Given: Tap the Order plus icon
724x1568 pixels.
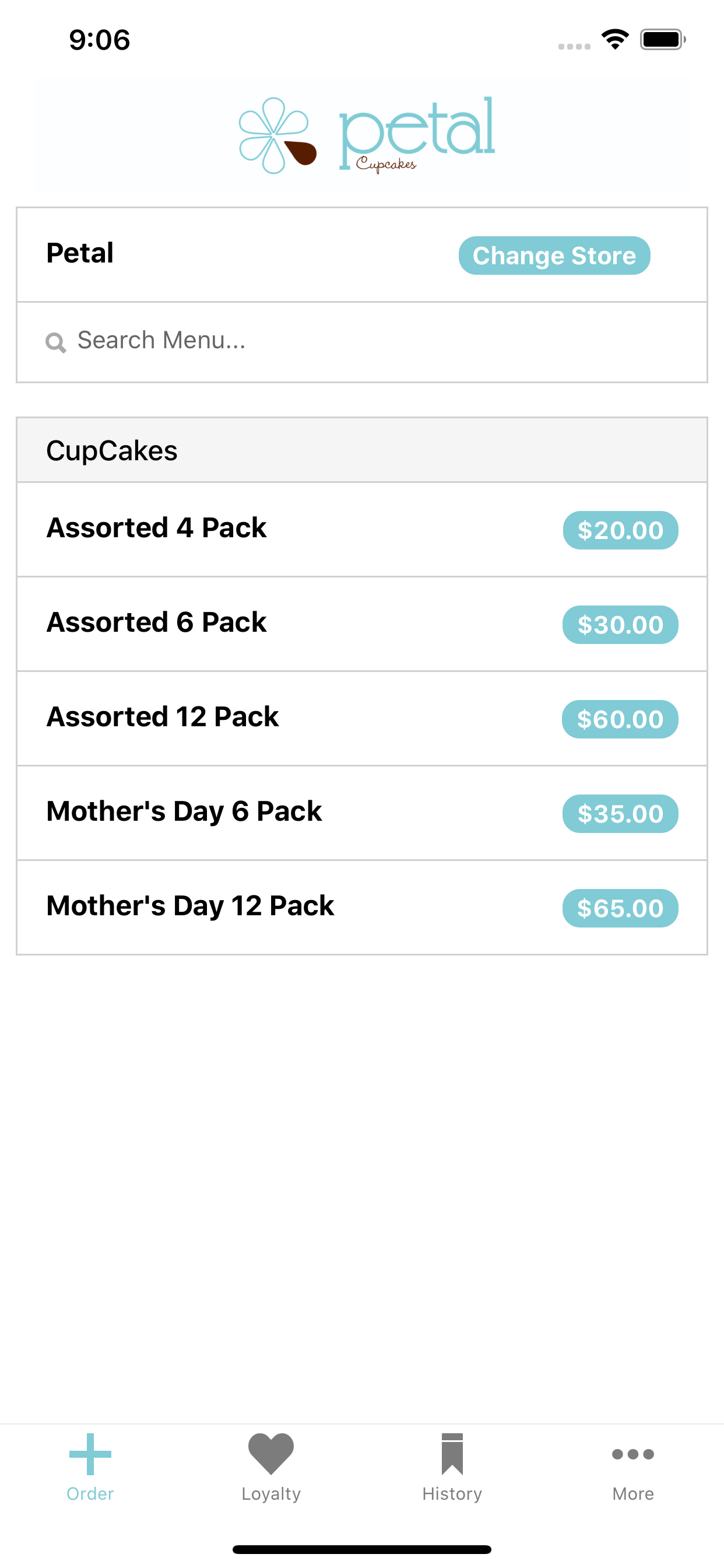Looking at the screenshot, I should click(x=90, y=1454).
